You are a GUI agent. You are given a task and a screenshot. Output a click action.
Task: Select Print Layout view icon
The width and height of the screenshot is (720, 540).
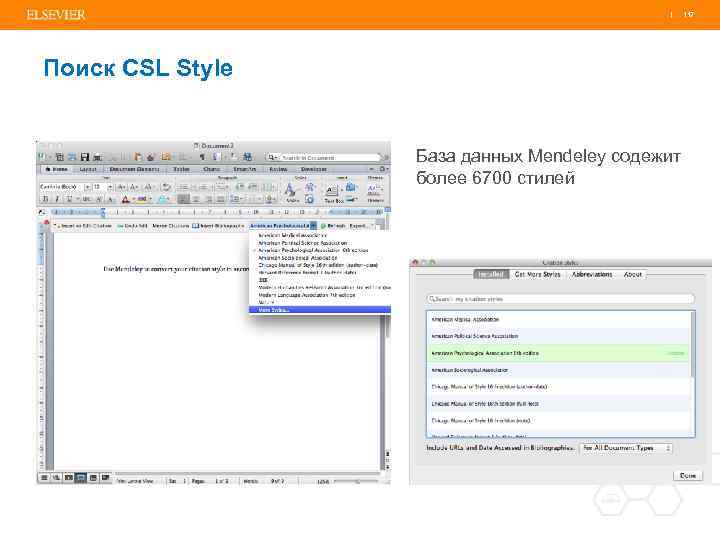[81, 478]
